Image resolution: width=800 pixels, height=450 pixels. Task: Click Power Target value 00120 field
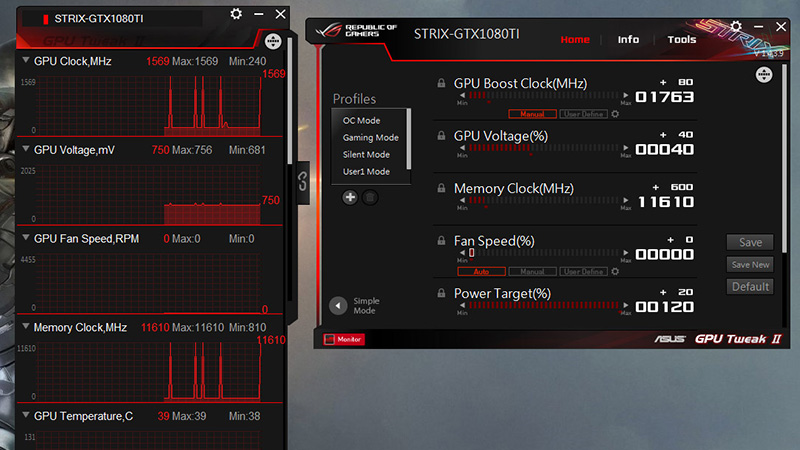point(664,307)
